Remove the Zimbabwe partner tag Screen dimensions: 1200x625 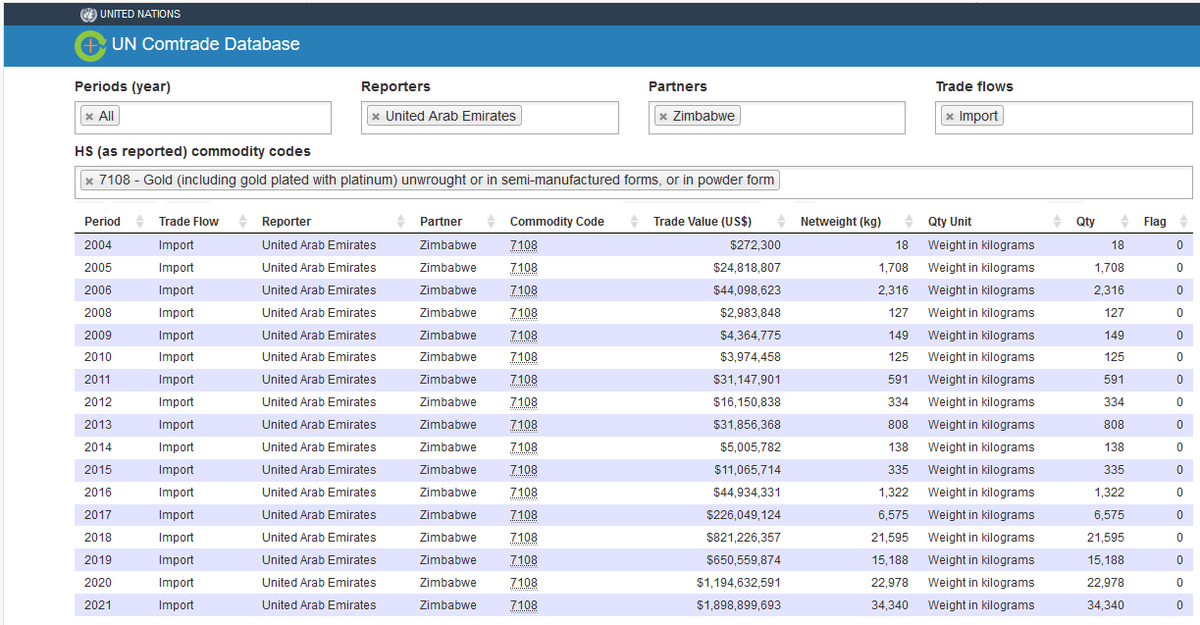tap(662, 116)
